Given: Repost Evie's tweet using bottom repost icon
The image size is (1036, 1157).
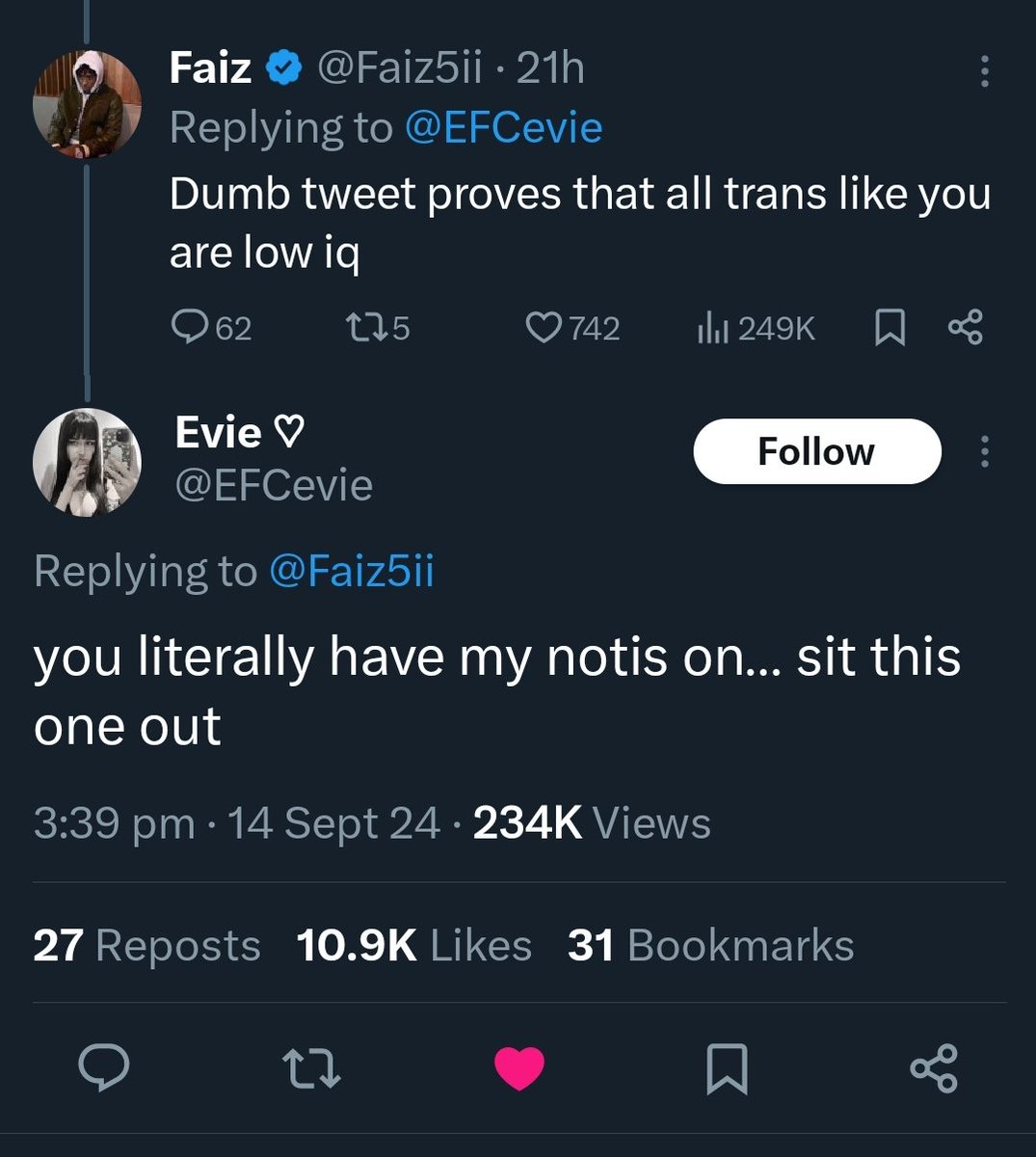Looking at the screenshot, I should (x=311, y=1069).
